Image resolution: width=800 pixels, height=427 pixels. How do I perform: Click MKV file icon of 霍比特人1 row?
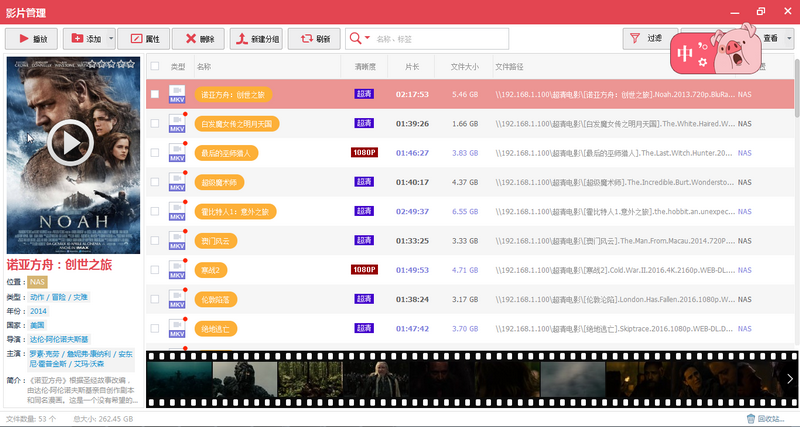click(177, 211)
